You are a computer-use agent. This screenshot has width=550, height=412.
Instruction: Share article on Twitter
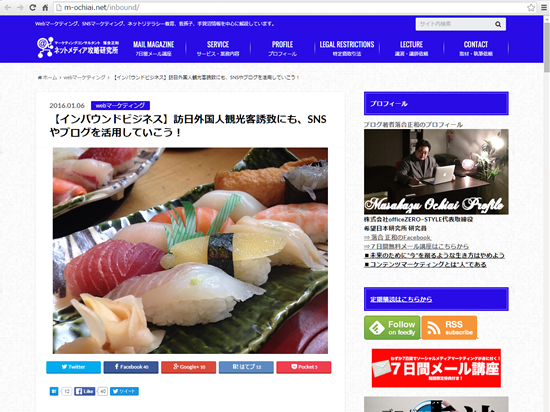[x=73, y=367]
